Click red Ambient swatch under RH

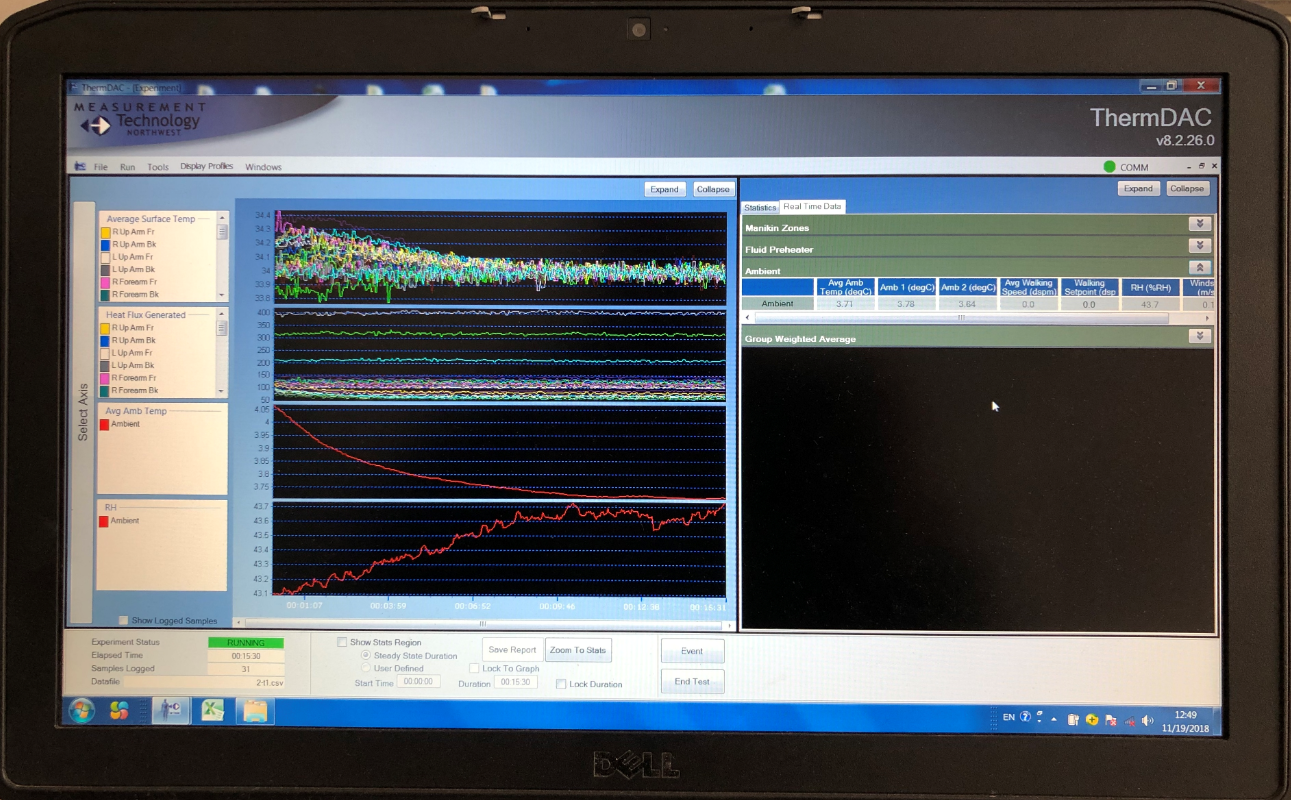104,520
